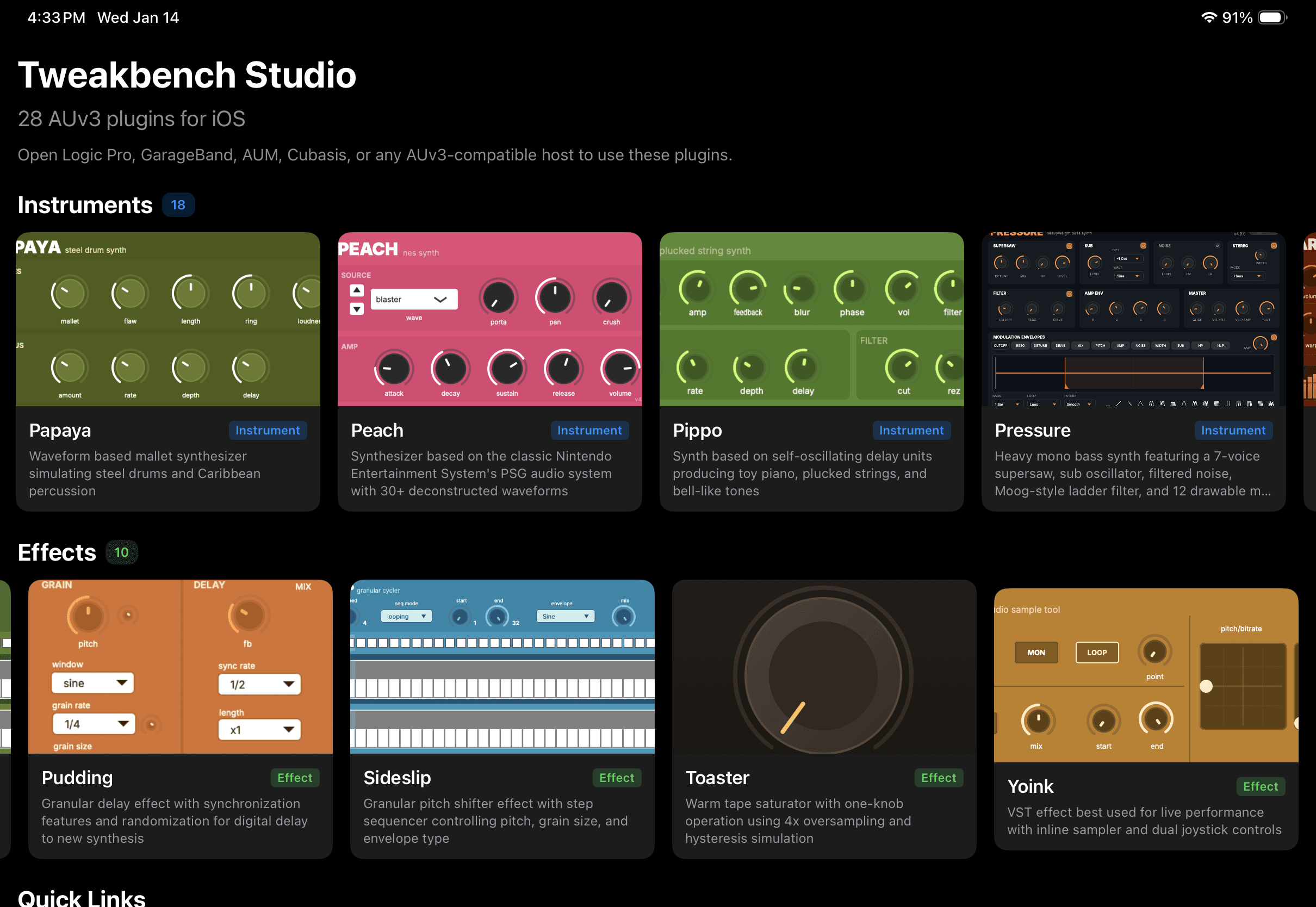Viewport: 1316px width, 907px height.
Task: Click the Peach release knob
Action: pyautogui.click(x=563, y=368)
